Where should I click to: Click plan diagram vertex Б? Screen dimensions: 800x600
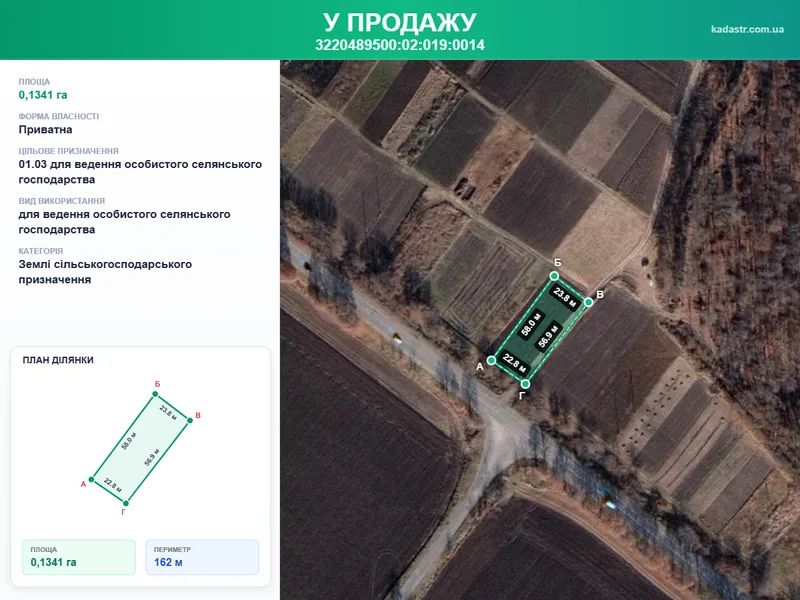155,394
